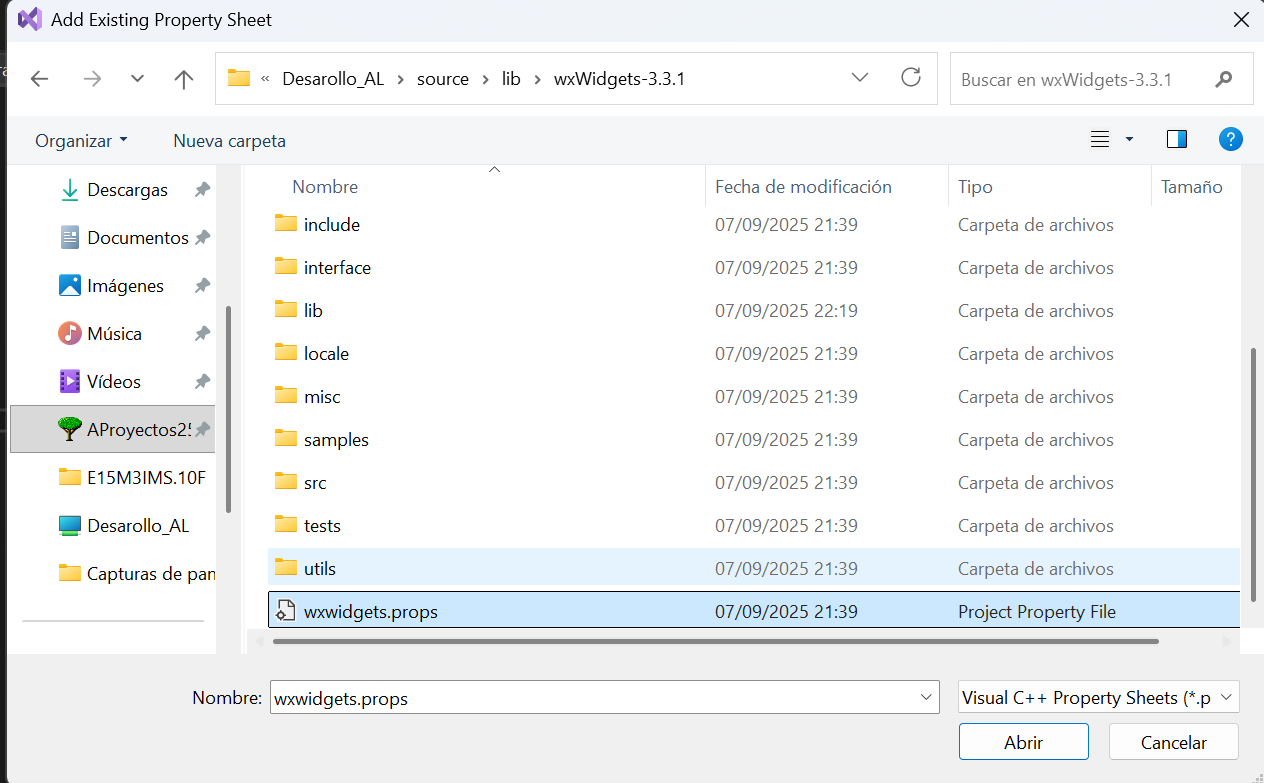
Task: Expand the chevron after source breadcrumb
Action: (486, 79)
